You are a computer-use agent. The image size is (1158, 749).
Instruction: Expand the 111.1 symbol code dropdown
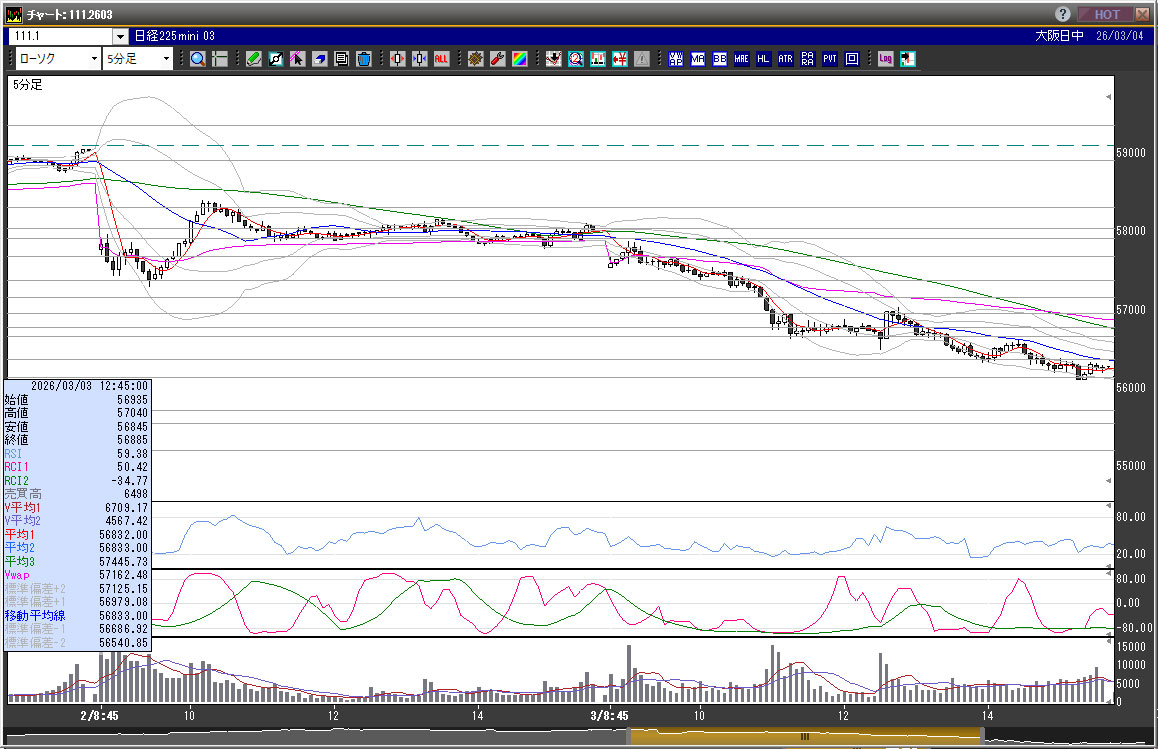pyautogui.click(x=120, y=36)
